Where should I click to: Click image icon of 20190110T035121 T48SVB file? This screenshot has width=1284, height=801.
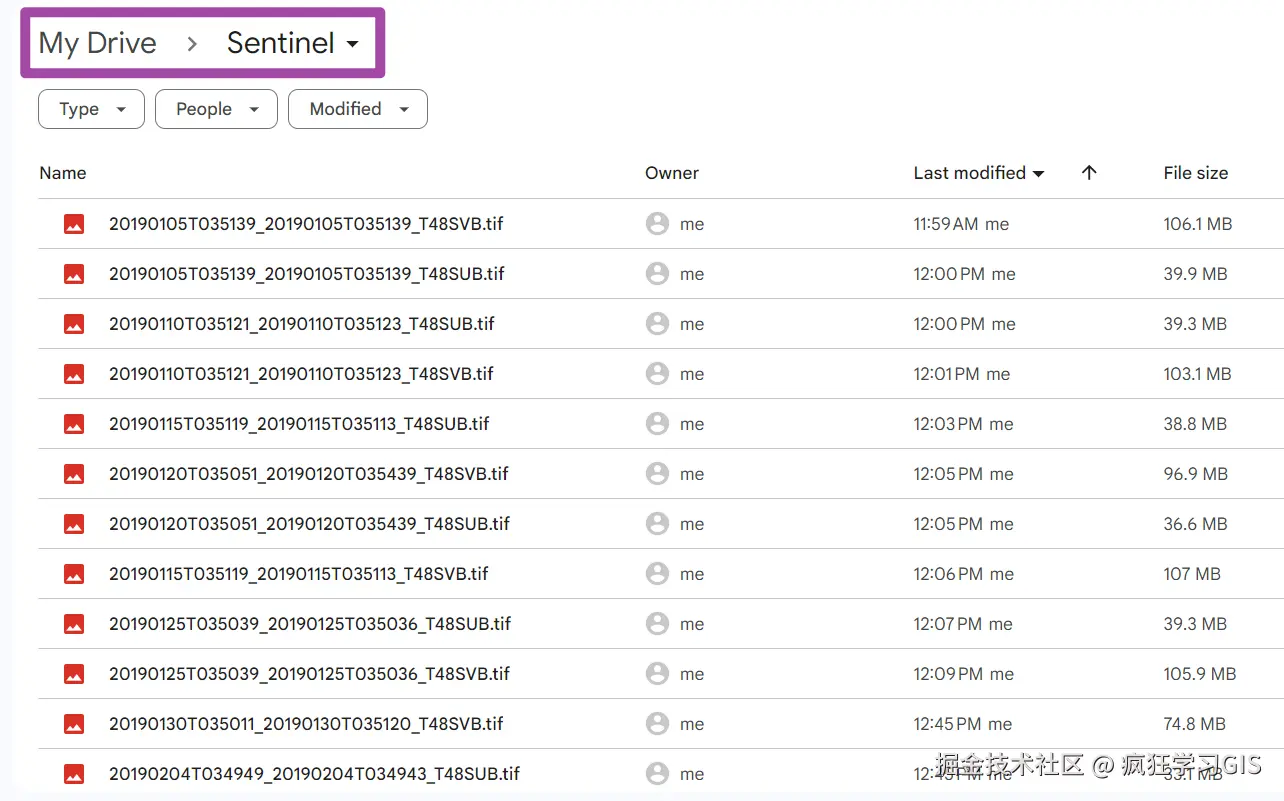(74, 374)
